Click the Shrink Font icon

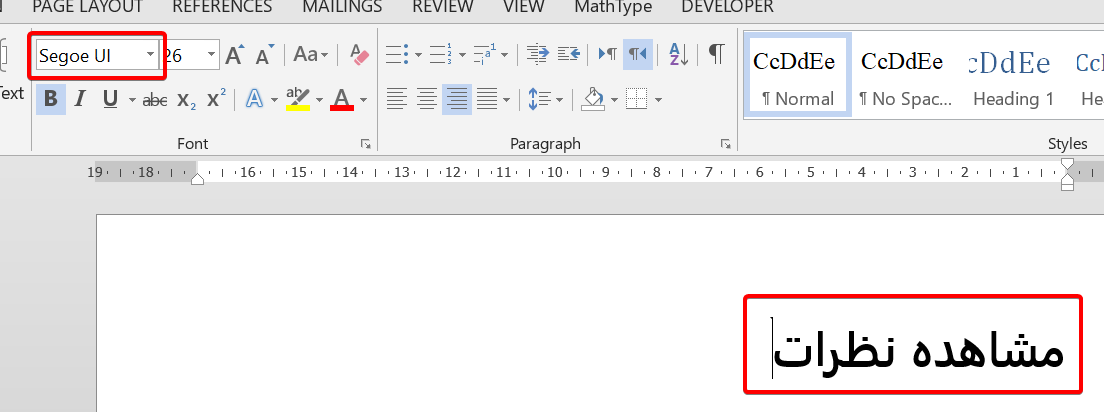[265, 54]
